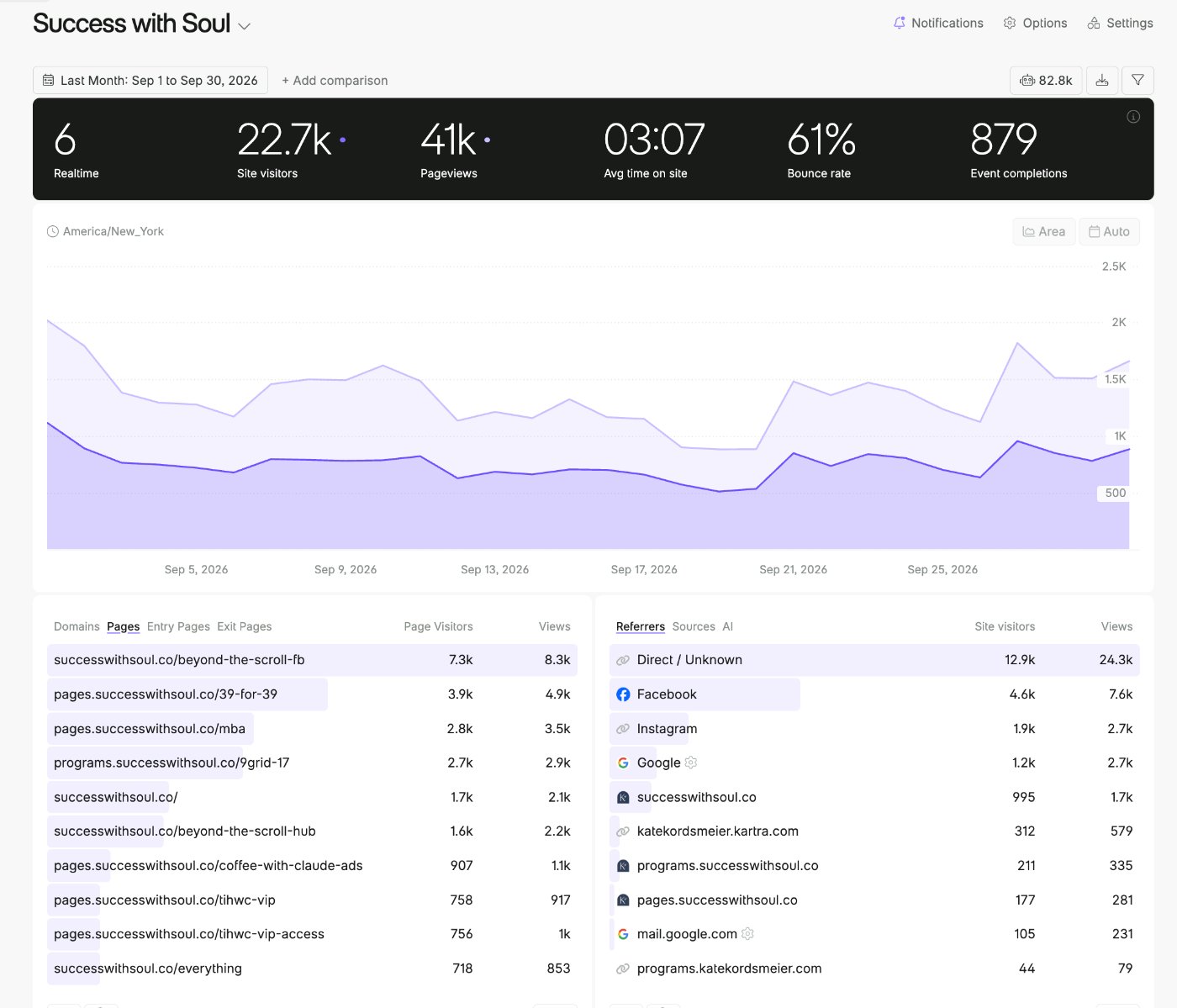Image resolution: width=1177 pixels, height=1008 pixels.
Task: Switch to the Domains tab
Action: 77,626
